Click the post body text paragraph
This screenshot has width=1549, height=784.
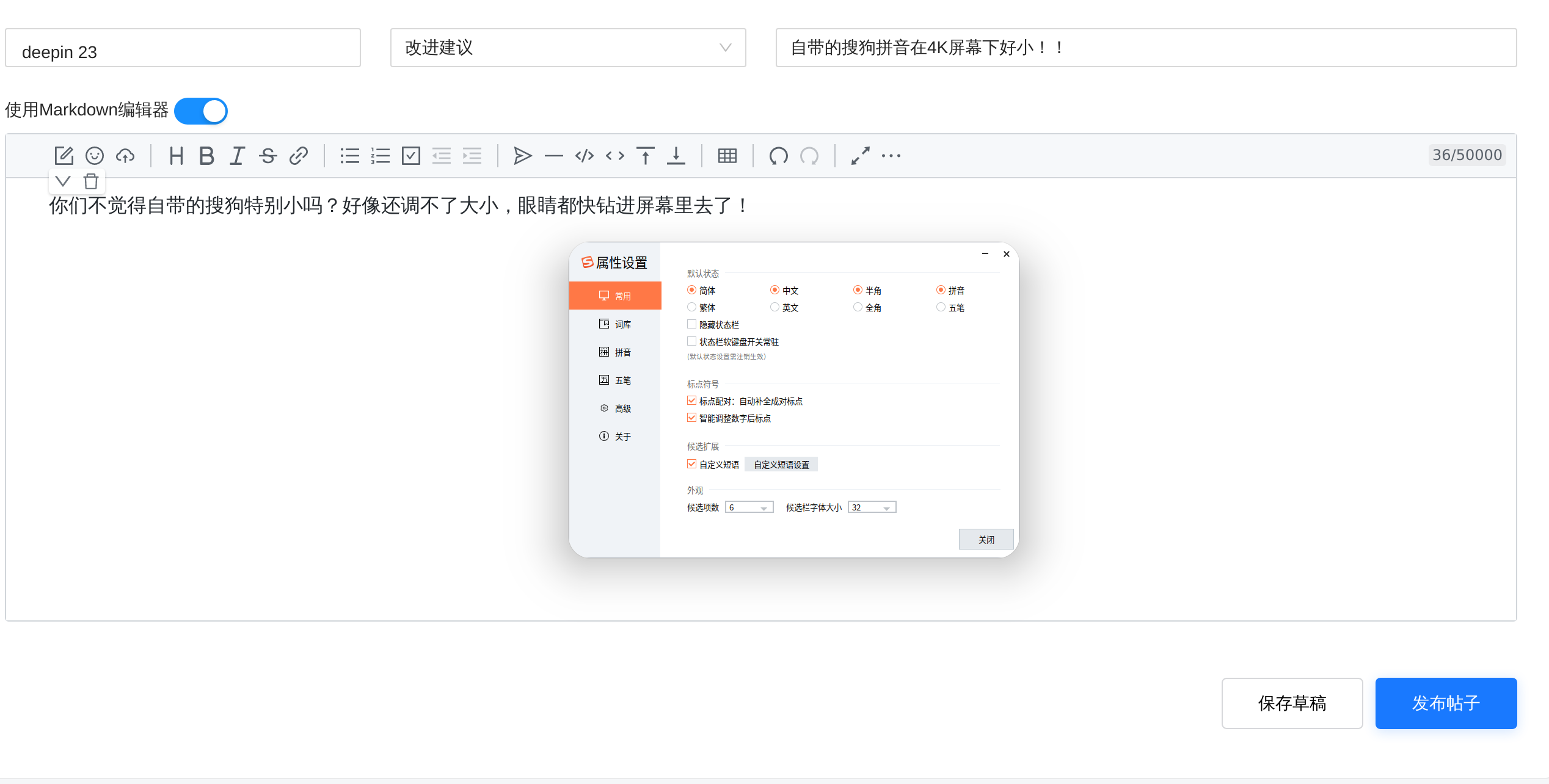pos(398,206)
